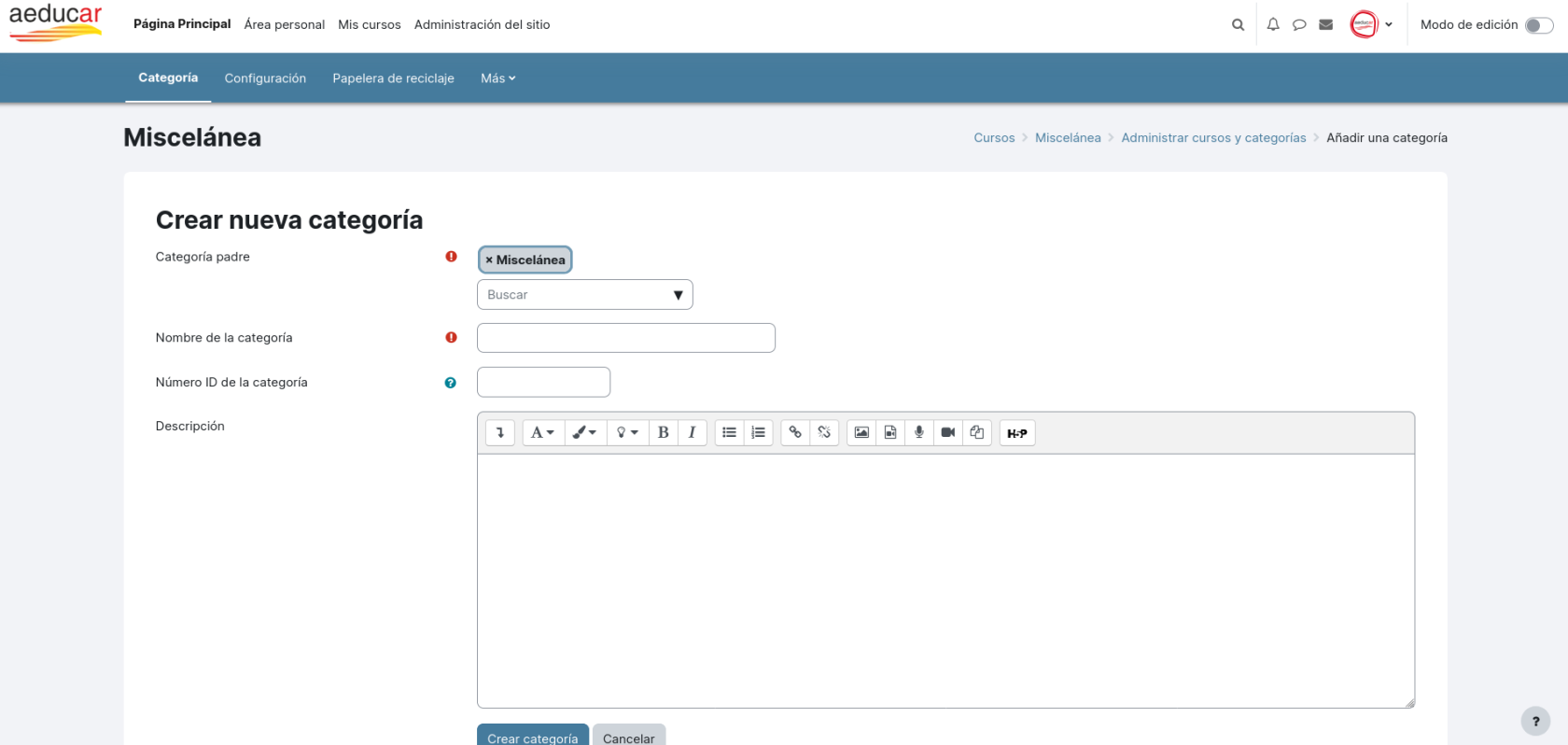Open Área personal
The width and height of the screenshot is (1568, 745).
tap(285, 25)
